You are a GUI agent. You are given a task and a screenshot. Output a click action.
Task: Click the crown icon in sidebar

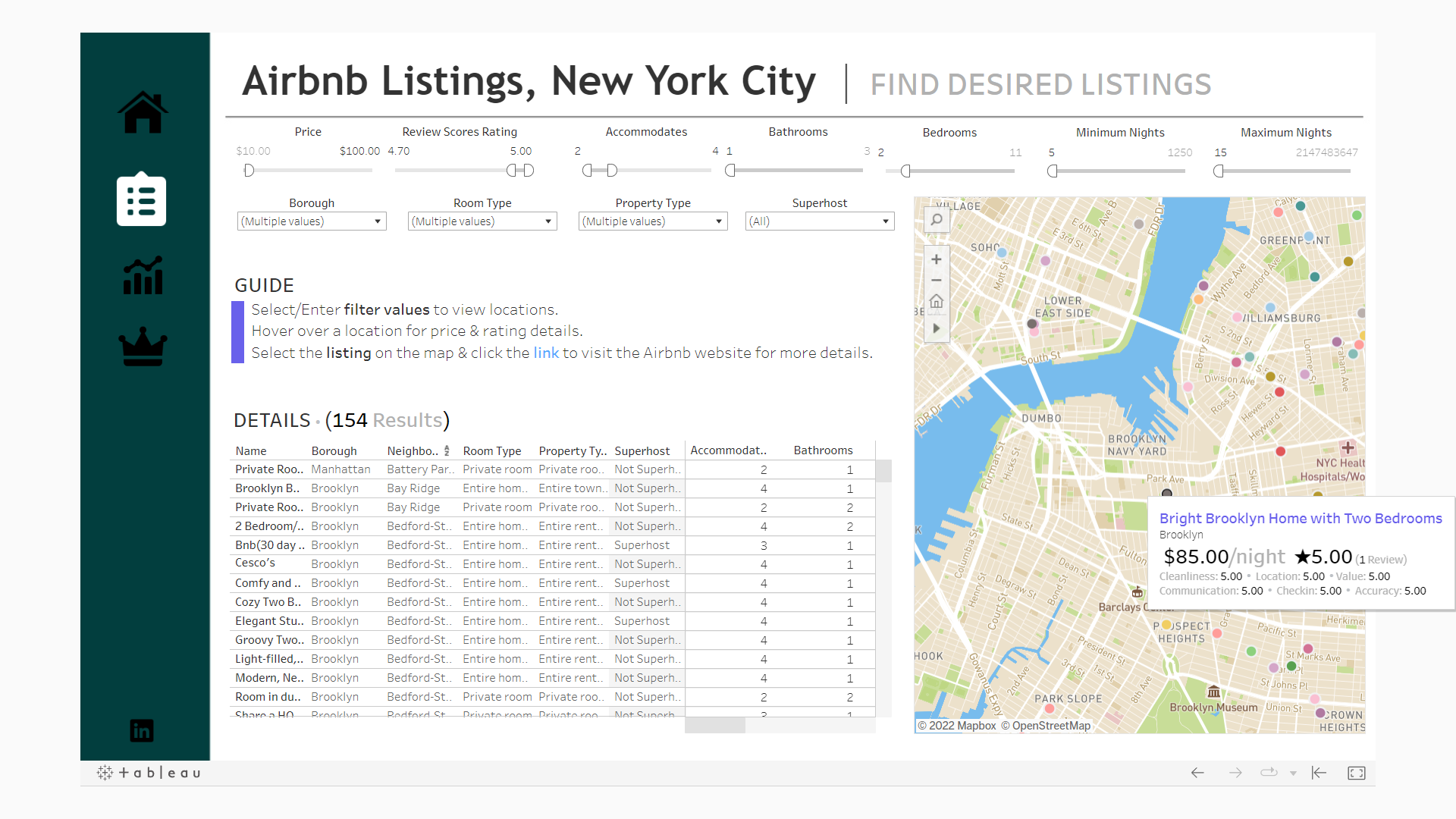(143, 347)
